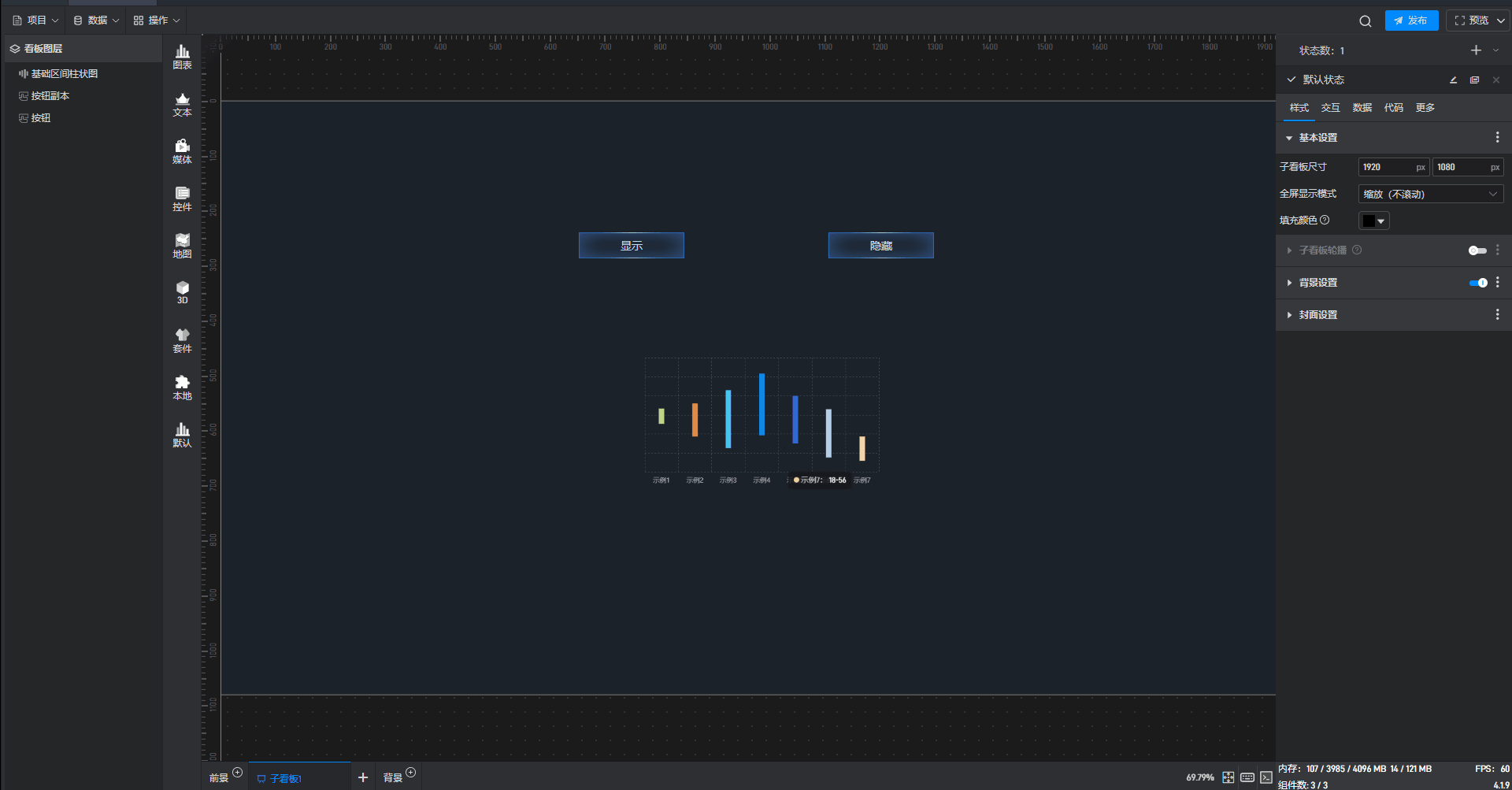The height and width of the screenshot is (790, 1512).
Task: Open the 控件 controls component library
Action: click(182, 198)
